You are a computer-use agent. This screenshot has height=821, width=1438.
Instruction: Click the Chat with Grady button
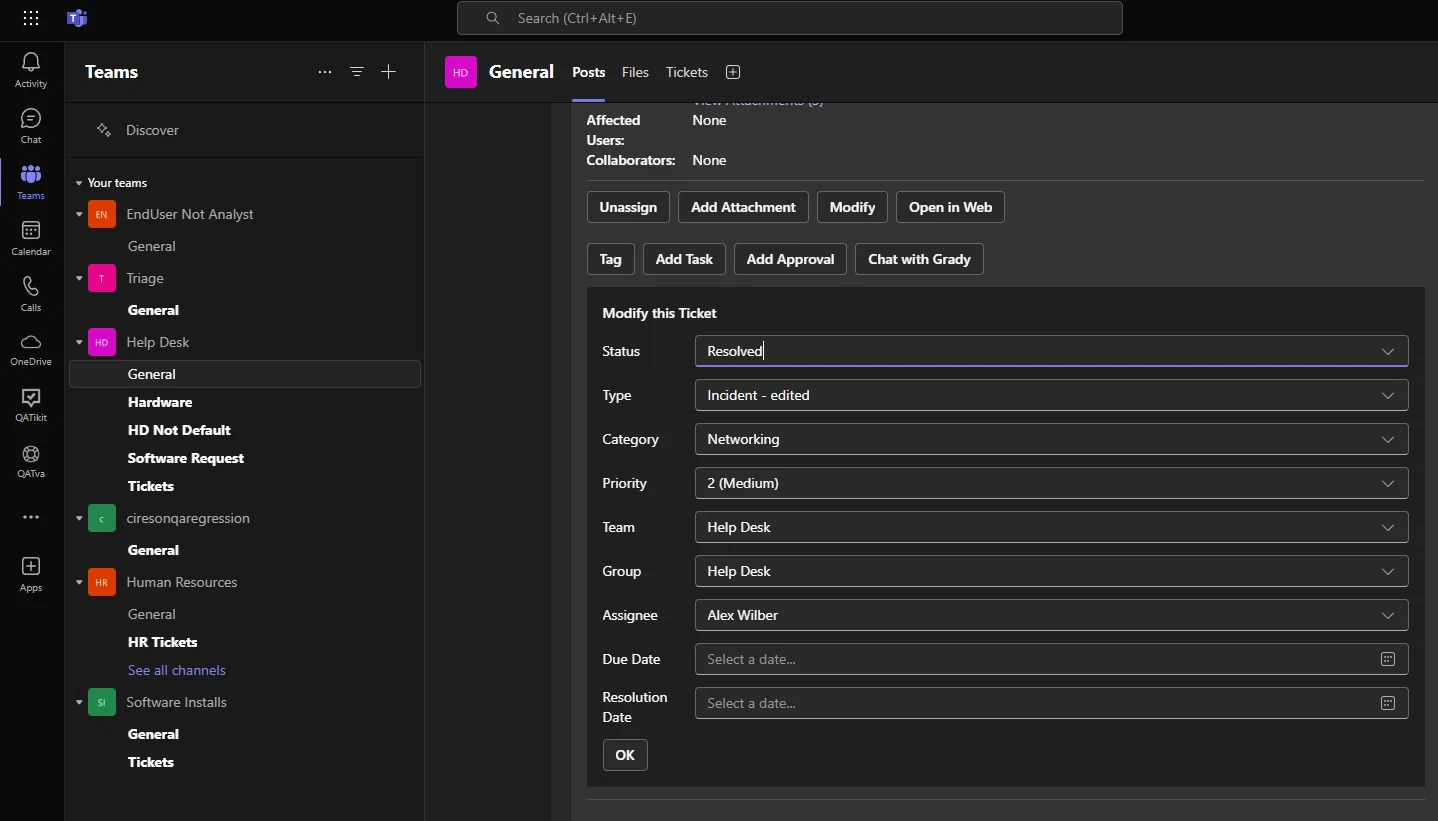pyautogui.click(x=919, y=259)
